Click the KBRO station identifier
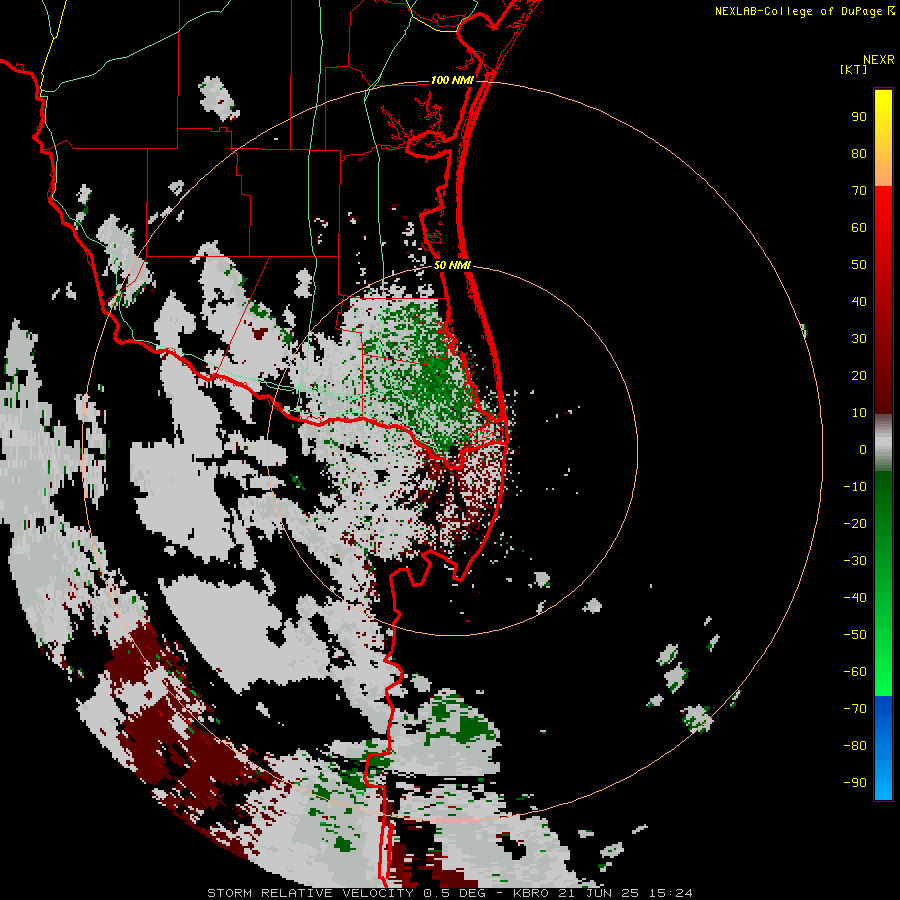 (531, 893)
